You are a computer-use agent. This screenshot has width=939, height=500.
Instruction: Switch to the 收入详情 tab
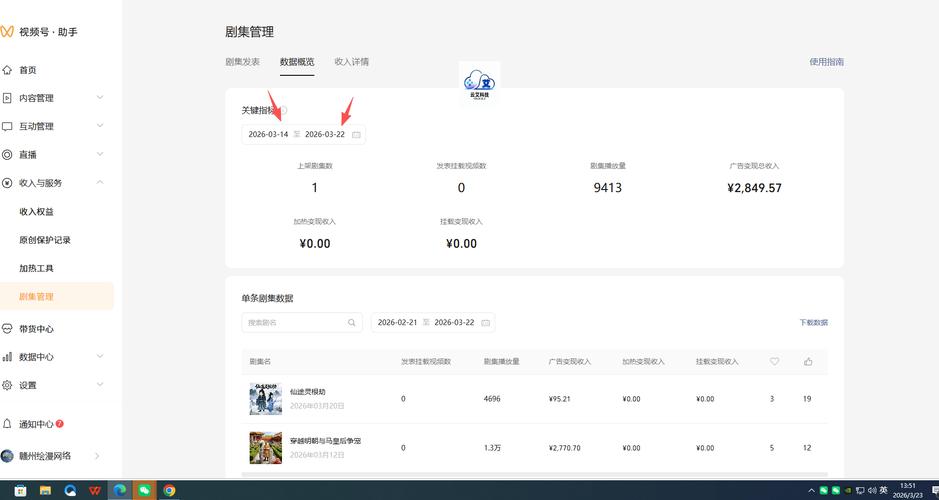coord(352,62)
